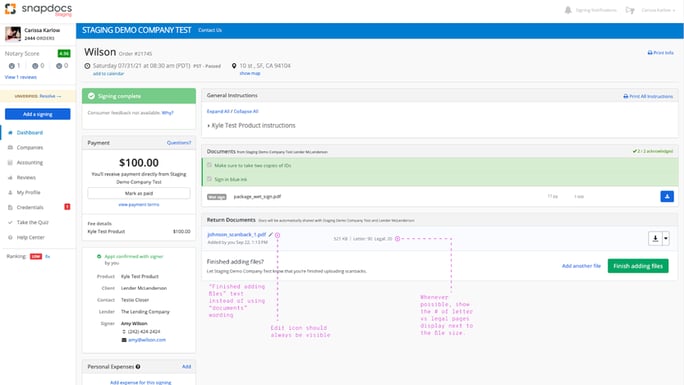Open My Profile in the sidebar
This screenshot has width=684, height=385.
coord(28,192)
